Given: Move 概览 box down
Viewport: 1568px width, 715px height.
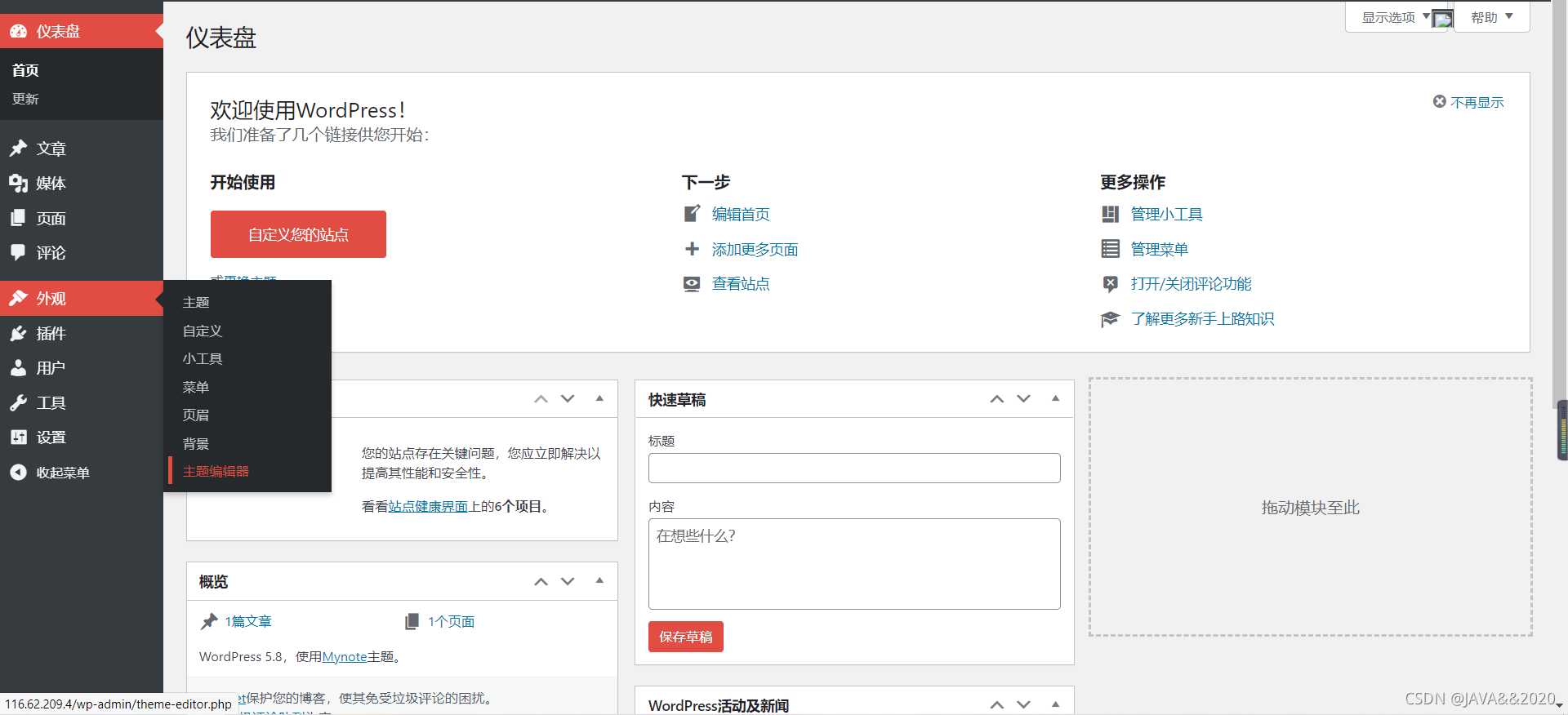Looking at the screenshot, I should [568, 581].
